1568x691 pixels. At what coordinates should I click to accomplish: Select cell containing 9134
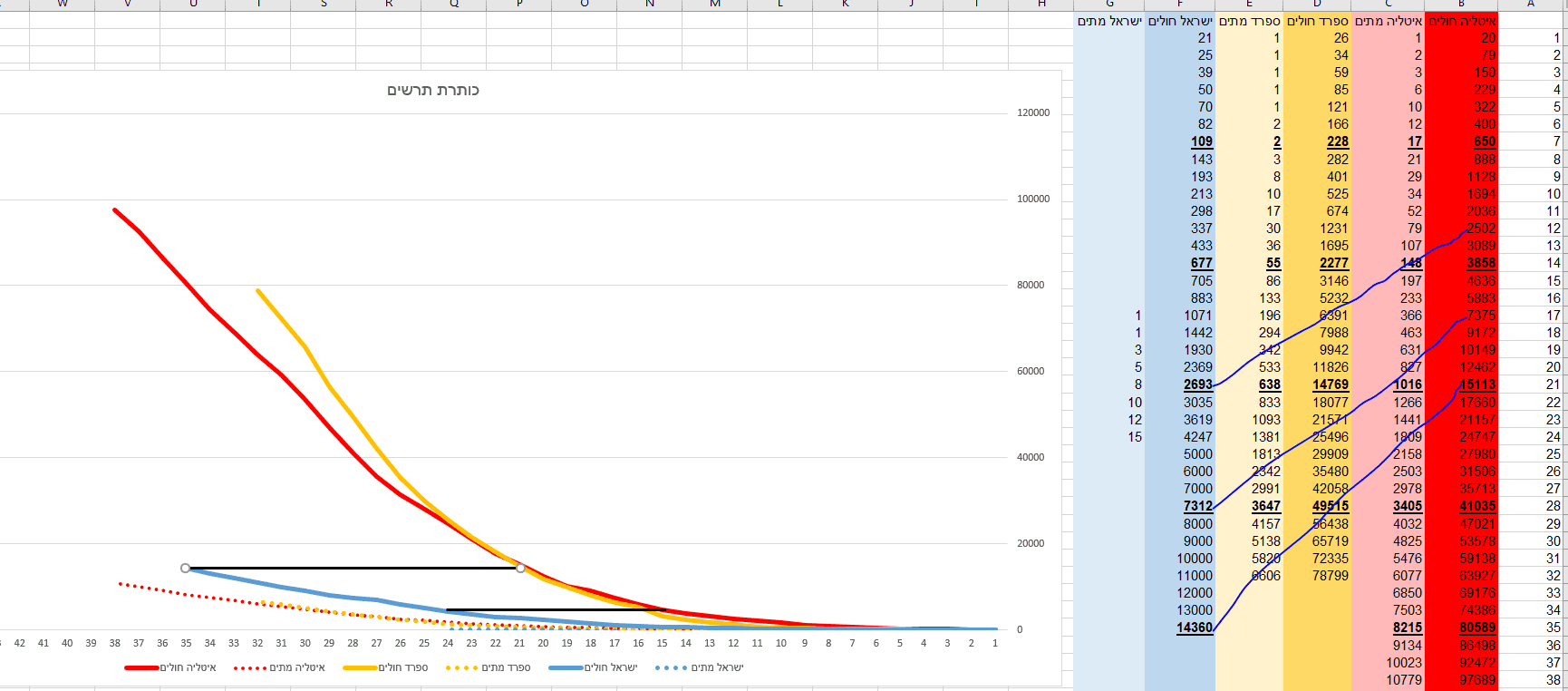(x=1388, y=646)
